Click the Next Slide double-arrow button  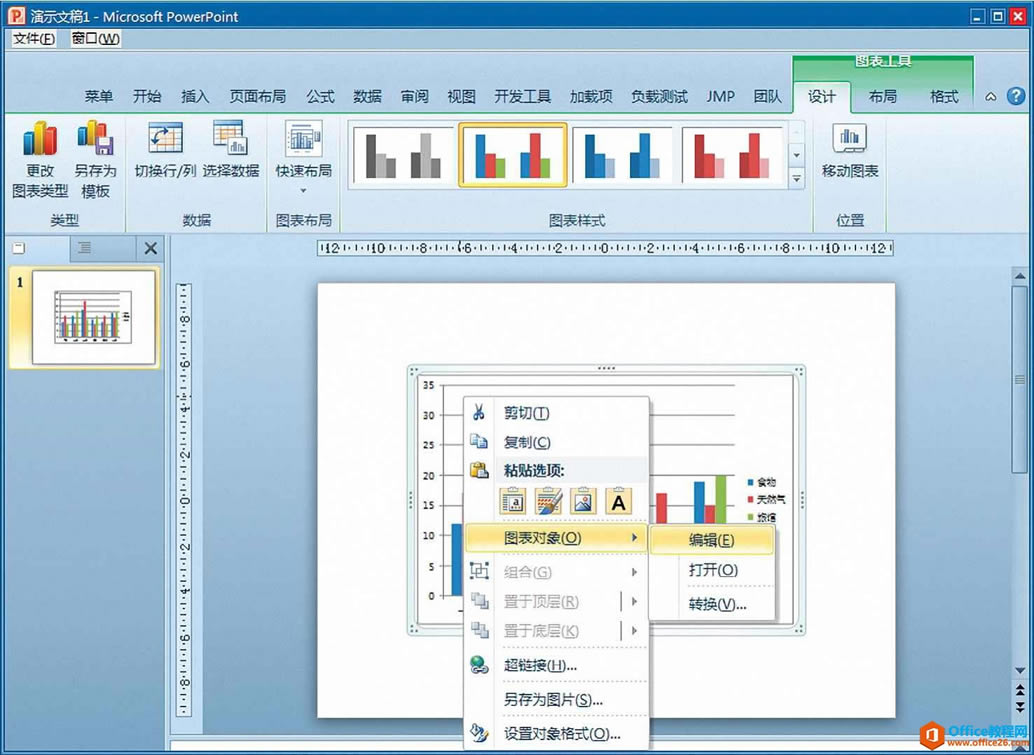1019,706
